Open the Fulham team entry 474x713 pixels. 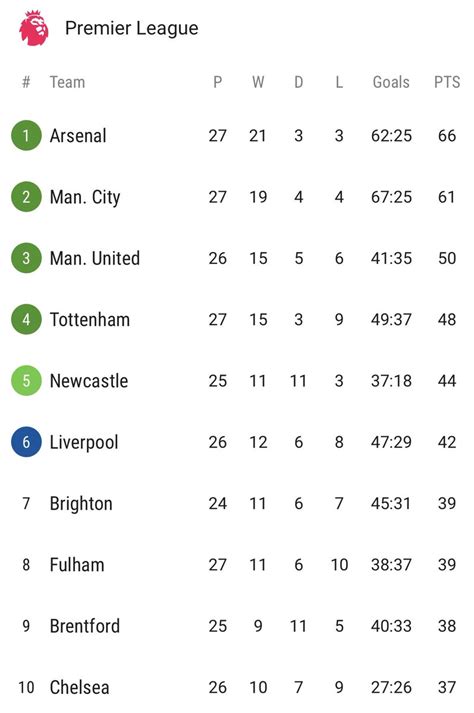pos(77,565)
